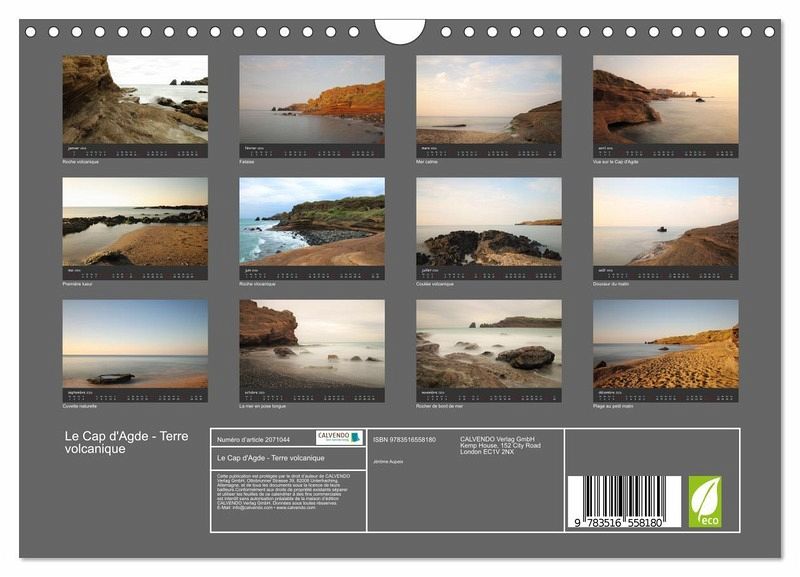The height and width of the screenshot is (577, 800).
Task: Select the 'Falaise' February thumbnail
Action: pyautogui.click(x=312, y=99)
